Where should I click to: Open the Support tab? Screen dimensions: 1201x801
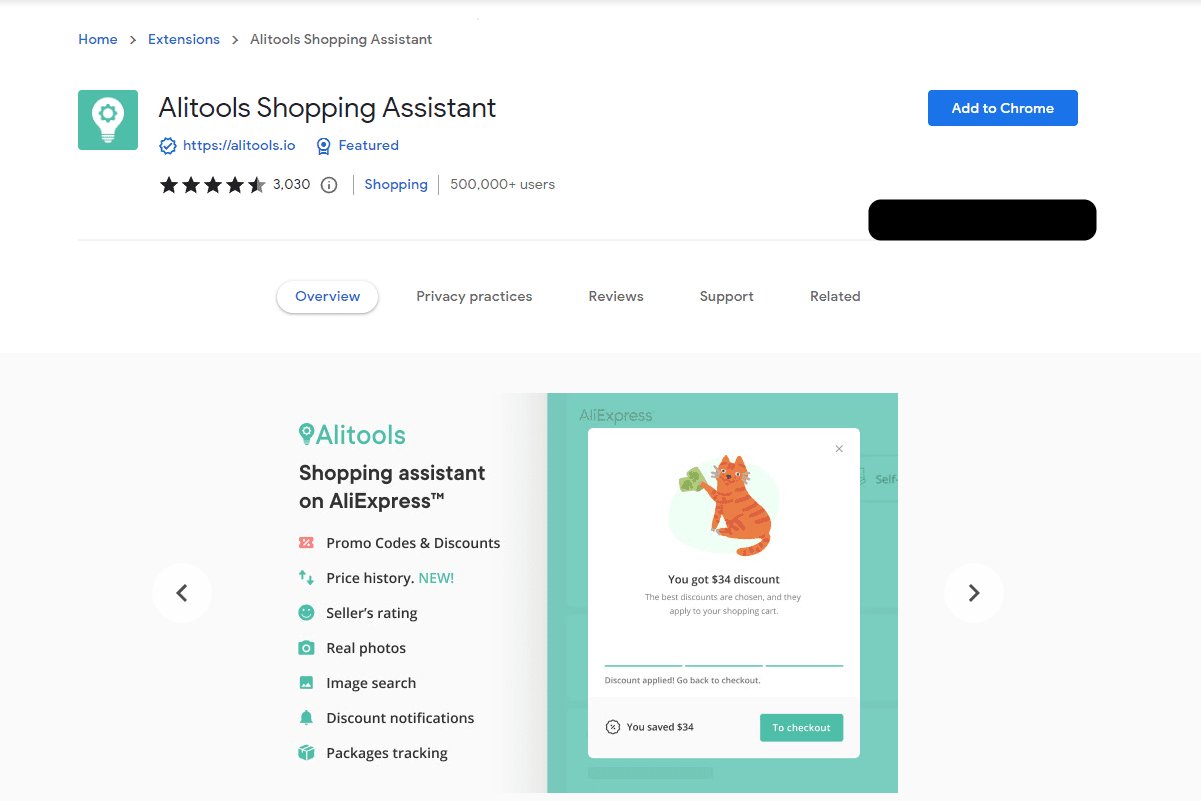pos(727,297)
